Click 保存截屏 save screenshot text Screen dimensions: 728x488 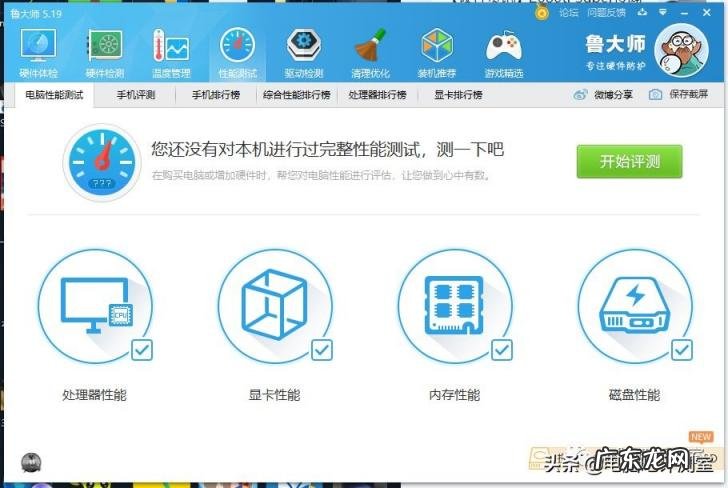pos(689,94)
